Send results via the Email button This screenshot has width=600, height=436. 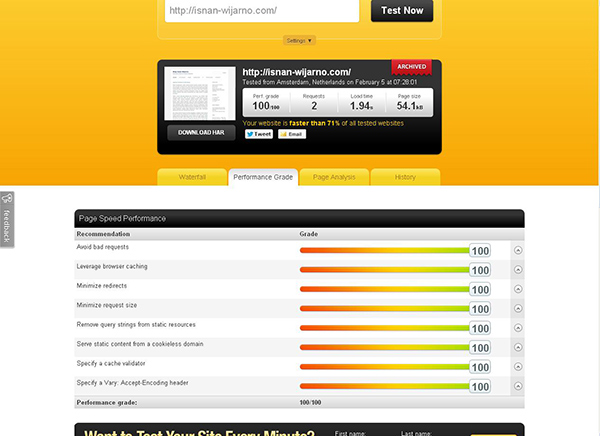pyautogui.click(x=292, y=134)
